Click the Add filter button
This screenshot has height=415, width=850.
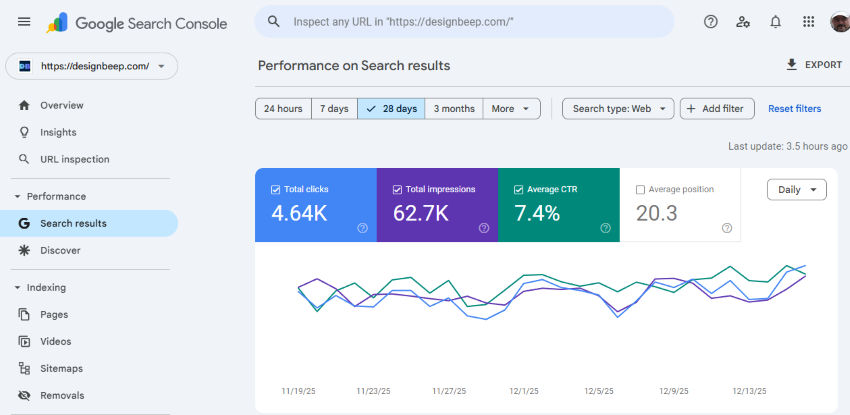coord(717,109)
